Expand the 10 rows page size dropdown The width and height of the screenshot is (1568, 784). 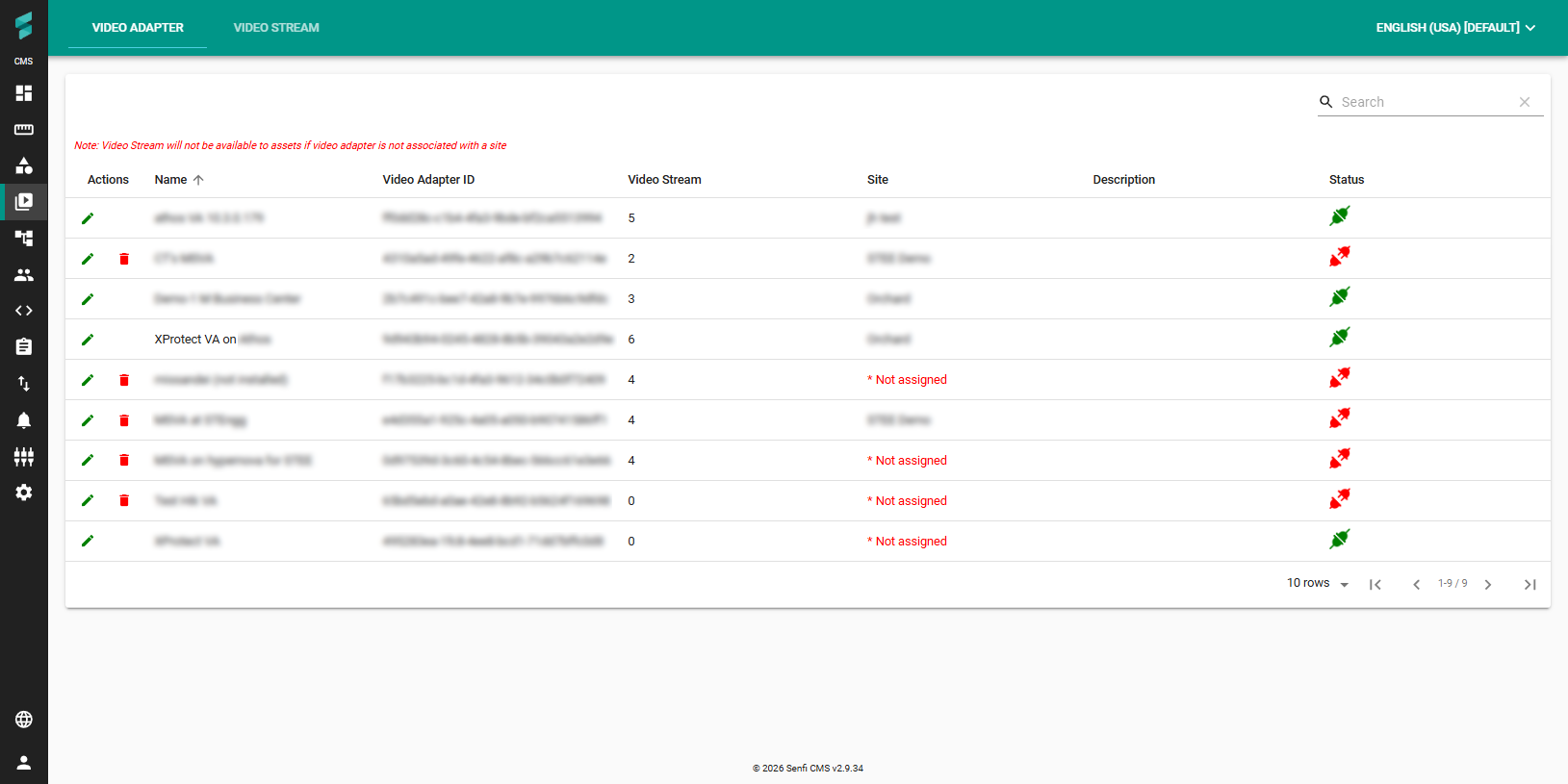[1317, 584]
